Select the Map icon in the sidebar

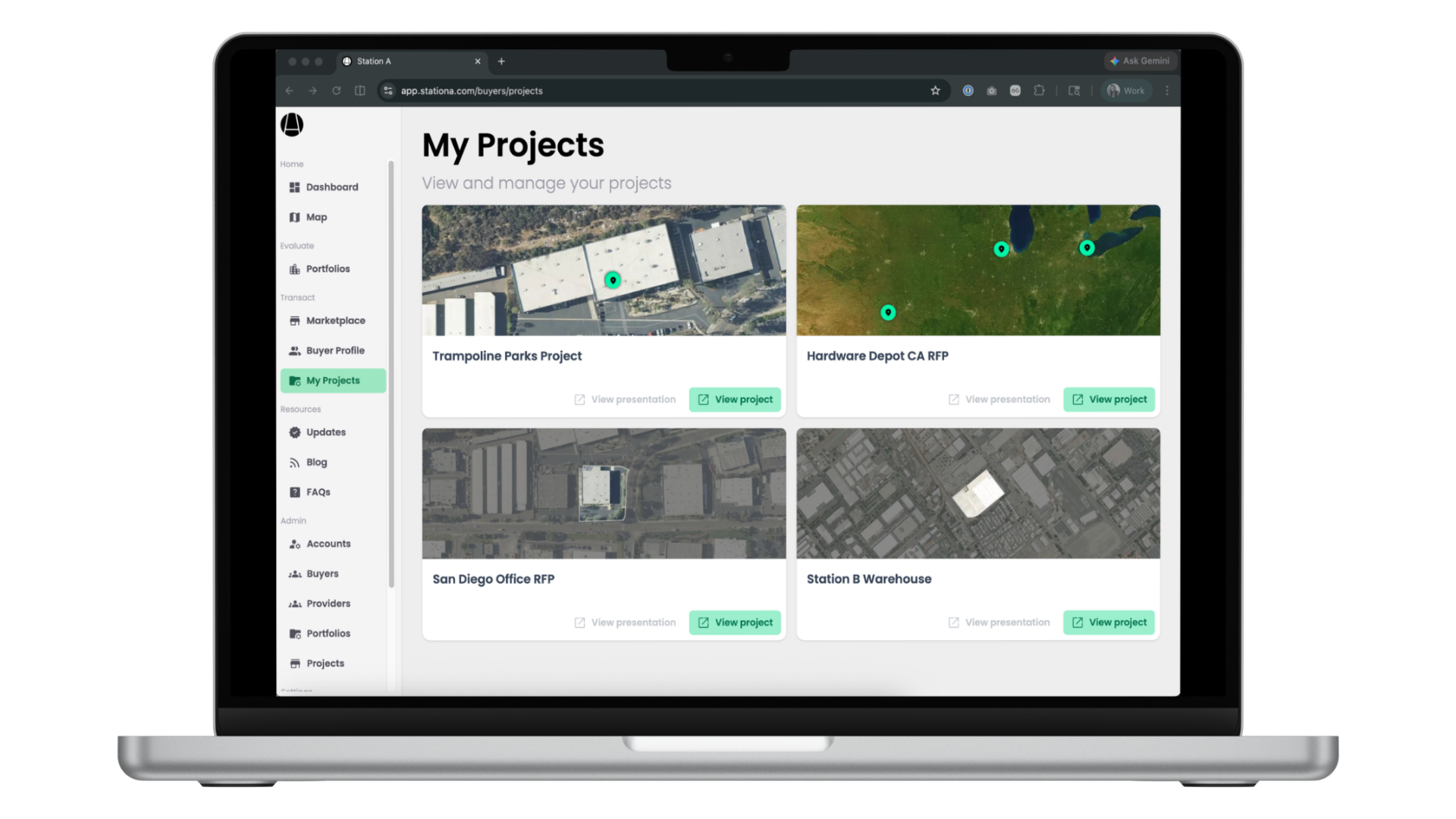point(316,217)
